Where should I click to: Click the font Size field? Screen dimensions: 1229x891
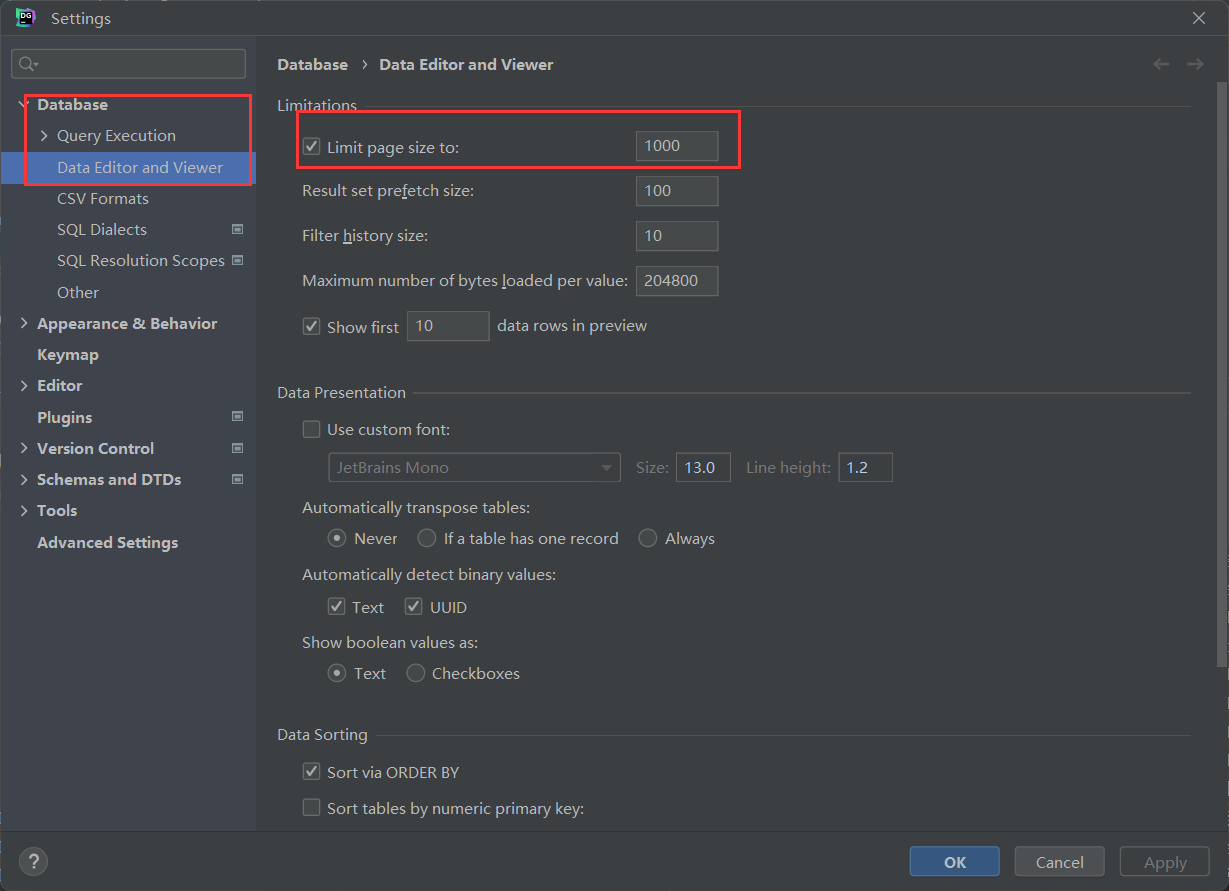point(705,467)
